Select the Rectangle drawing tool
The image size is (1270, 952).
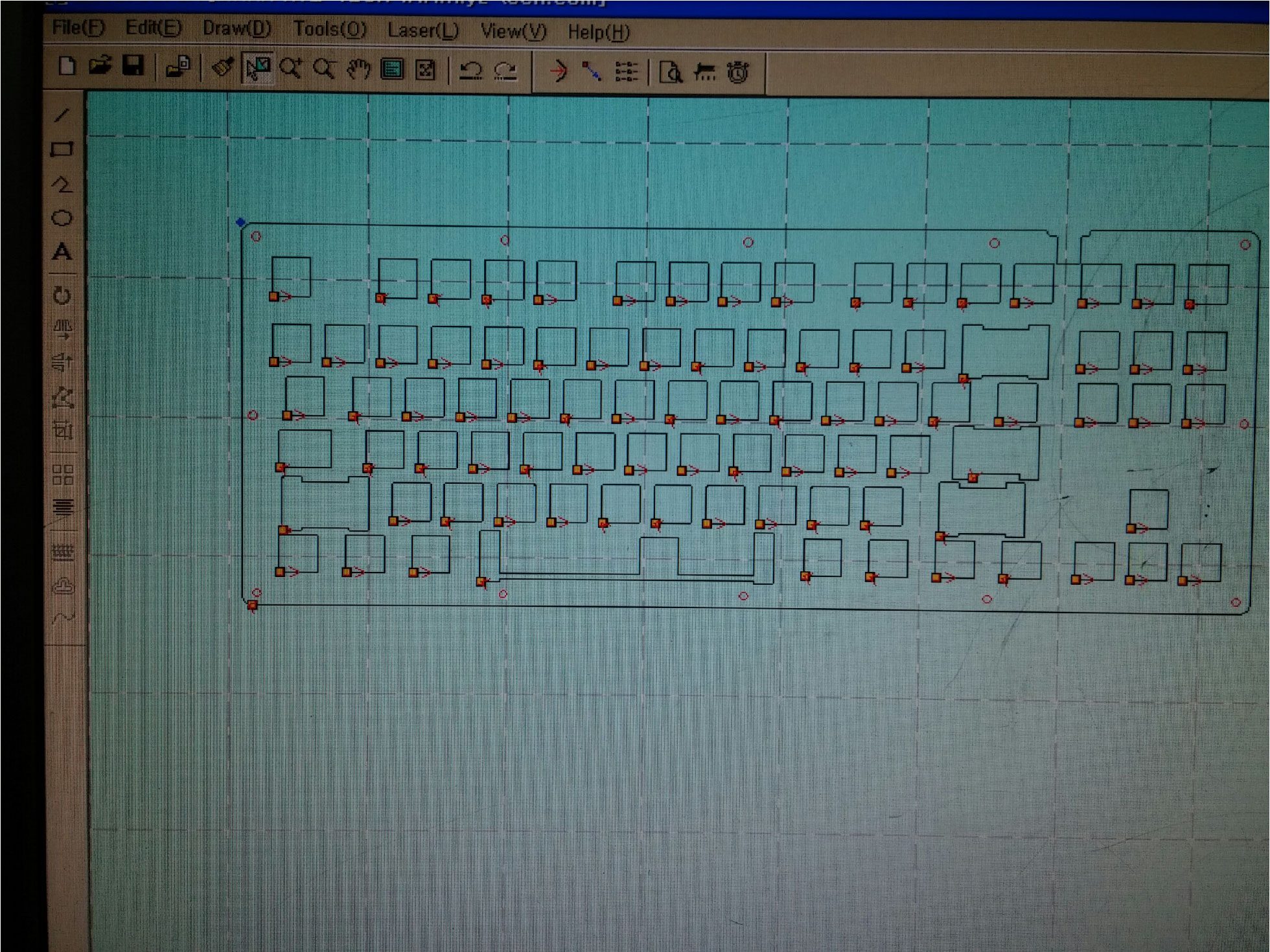(x=62, y=150)
